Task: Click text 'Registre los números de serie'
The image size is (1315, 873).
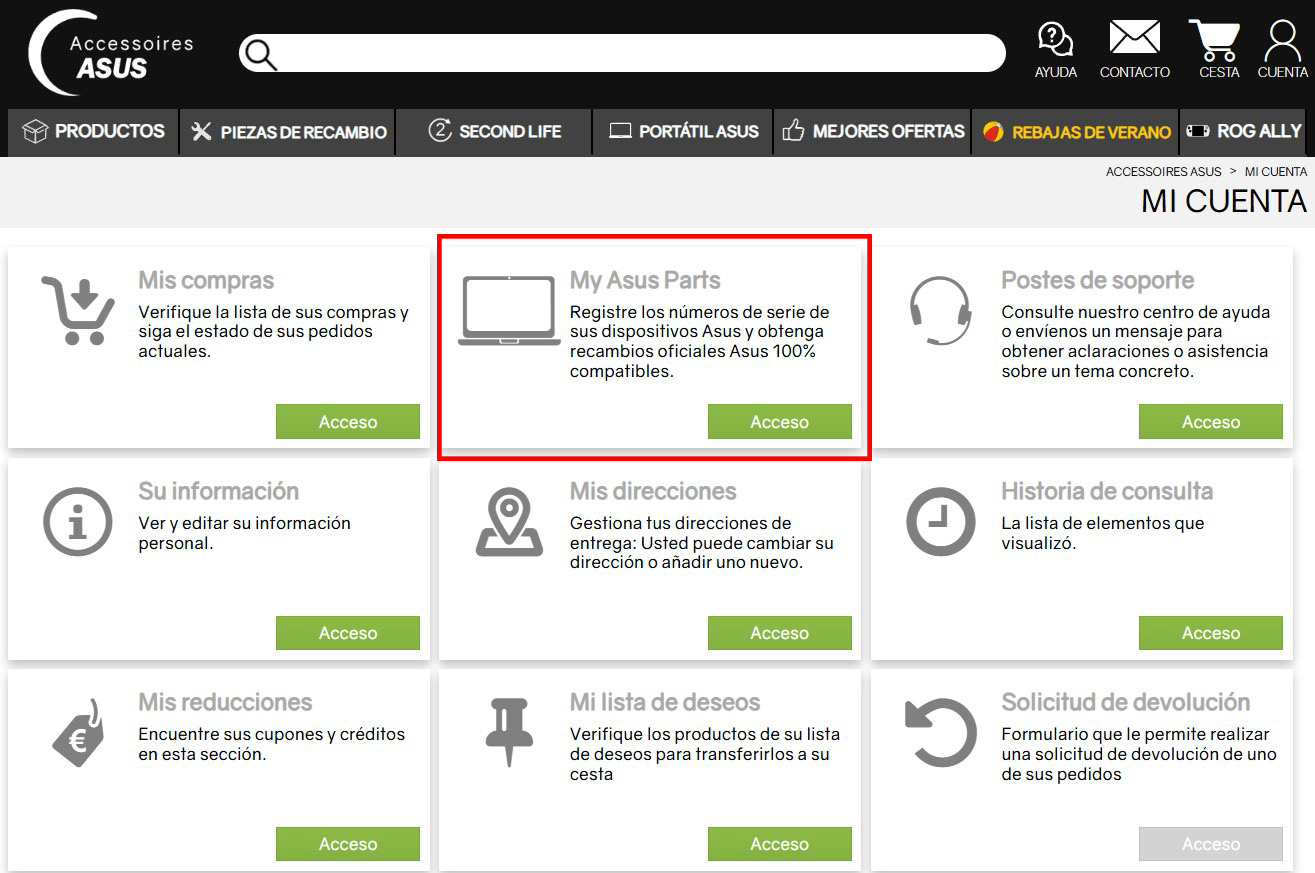Action: click(x=700, y=312)
